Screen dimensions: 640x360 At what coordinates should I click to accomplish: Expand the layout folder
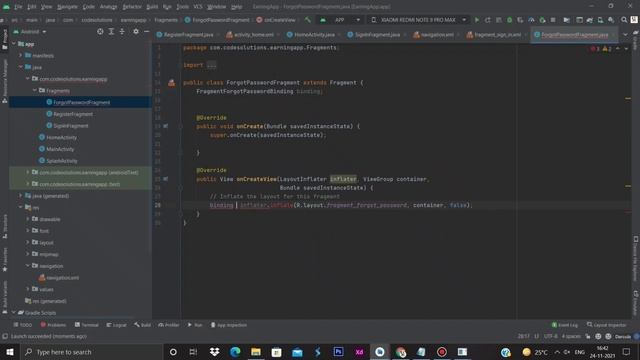(28, 242)
